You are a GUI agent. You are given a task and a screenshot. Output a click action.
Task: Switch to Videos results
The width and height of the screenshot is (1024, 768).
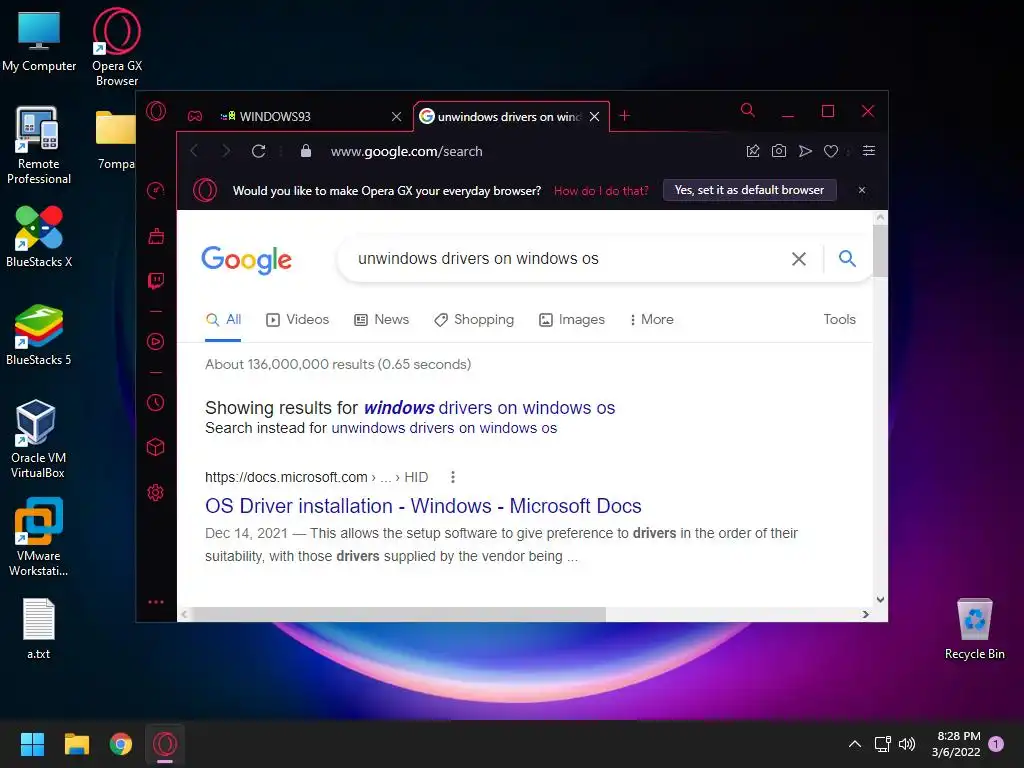pos(297,320)
